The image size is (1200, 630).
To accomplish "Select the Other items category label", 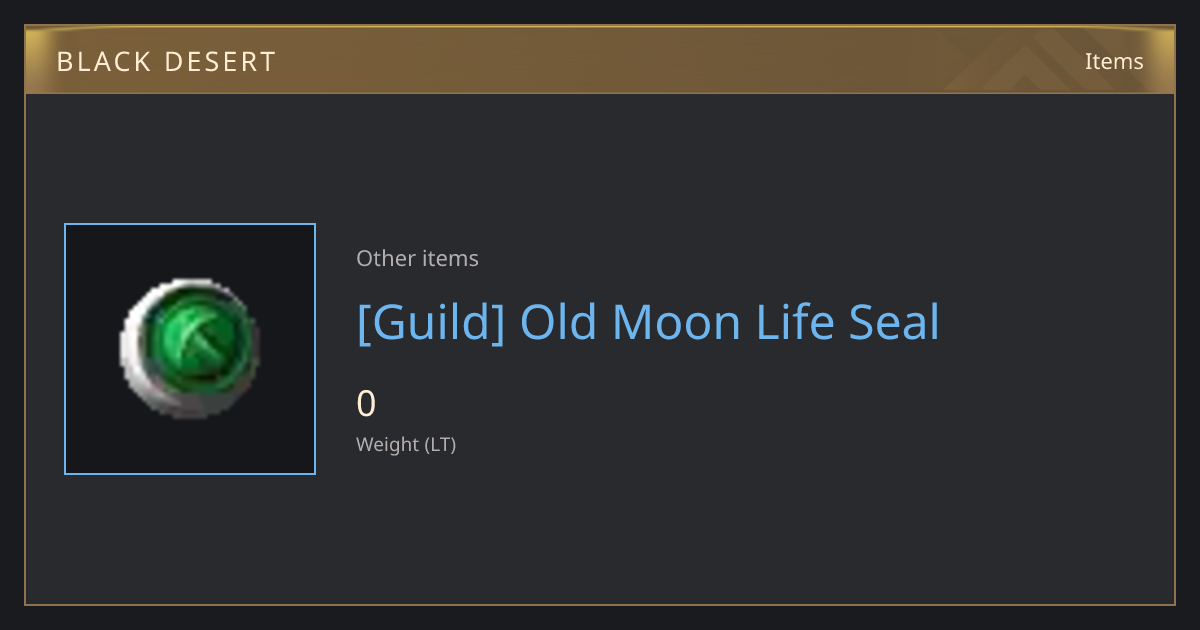I will tap(417, 258).
